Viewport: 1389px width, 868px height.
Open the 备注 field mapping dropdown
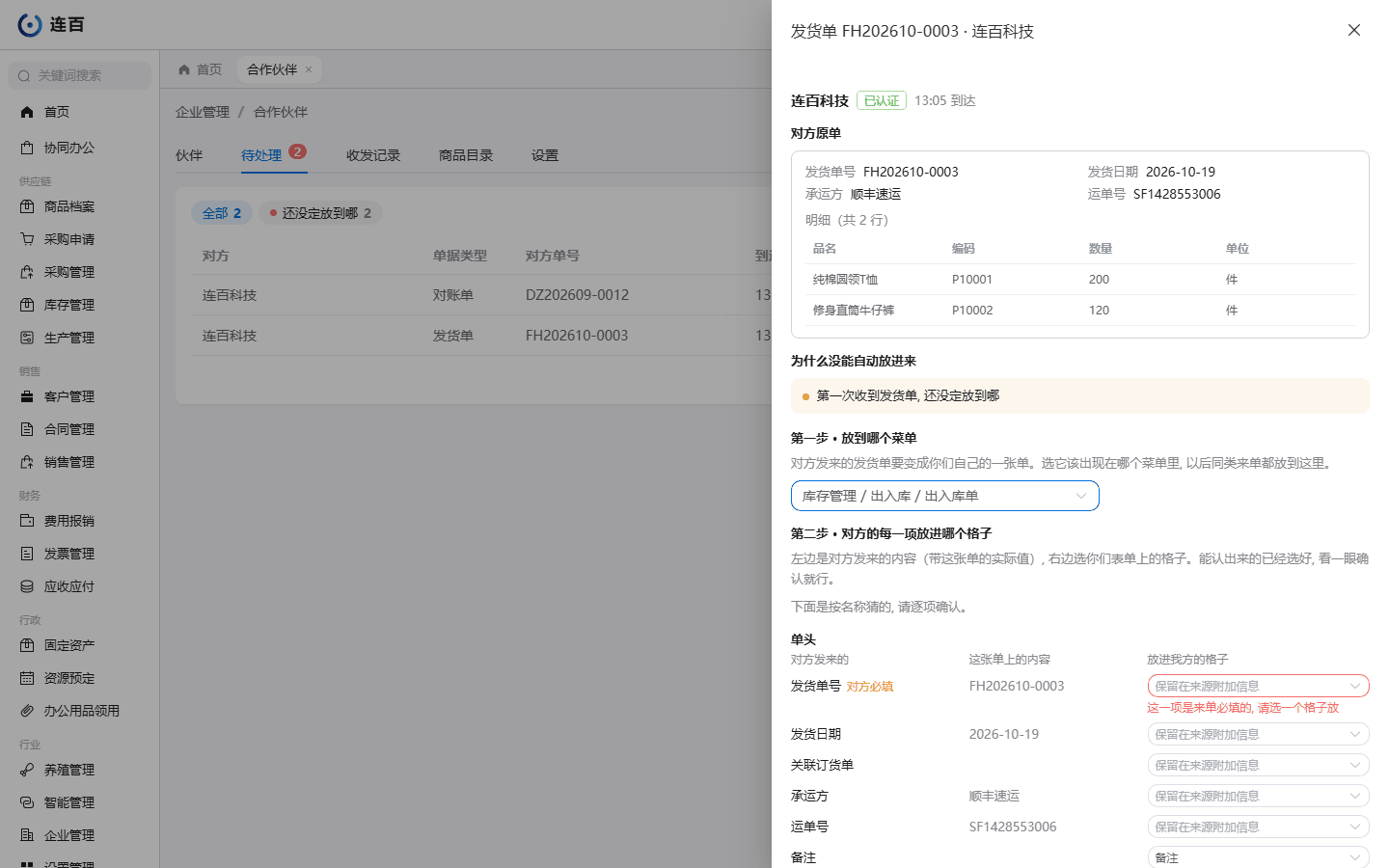pos(1259,857)
